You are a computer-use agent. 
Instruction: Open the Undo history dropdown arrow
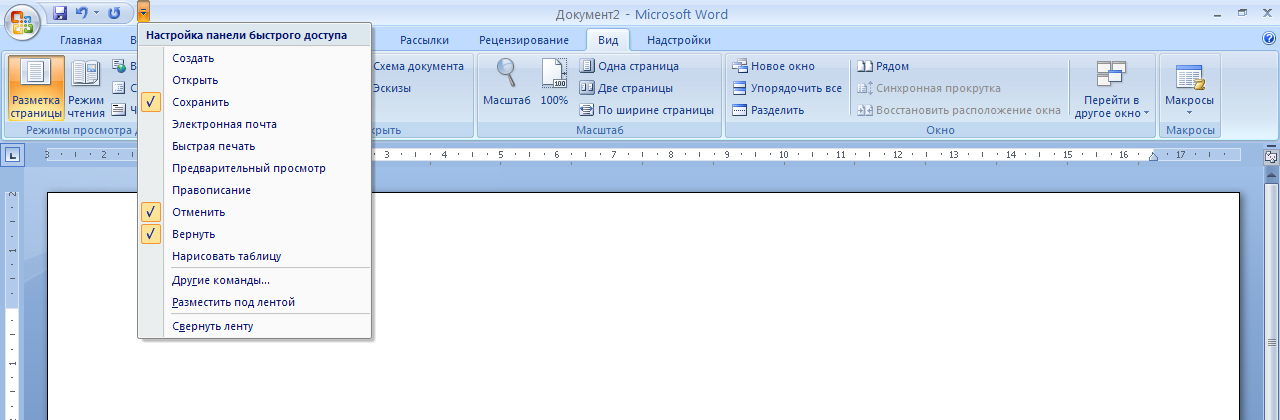(97, 13)
